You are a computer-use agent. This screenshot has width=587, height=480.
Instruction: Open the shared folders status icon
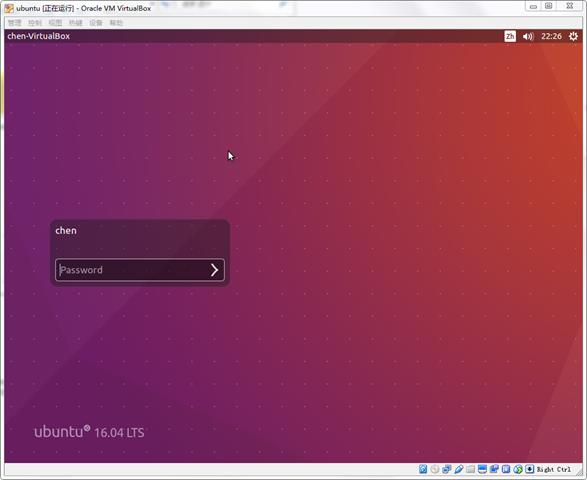(x=471, y=469)
